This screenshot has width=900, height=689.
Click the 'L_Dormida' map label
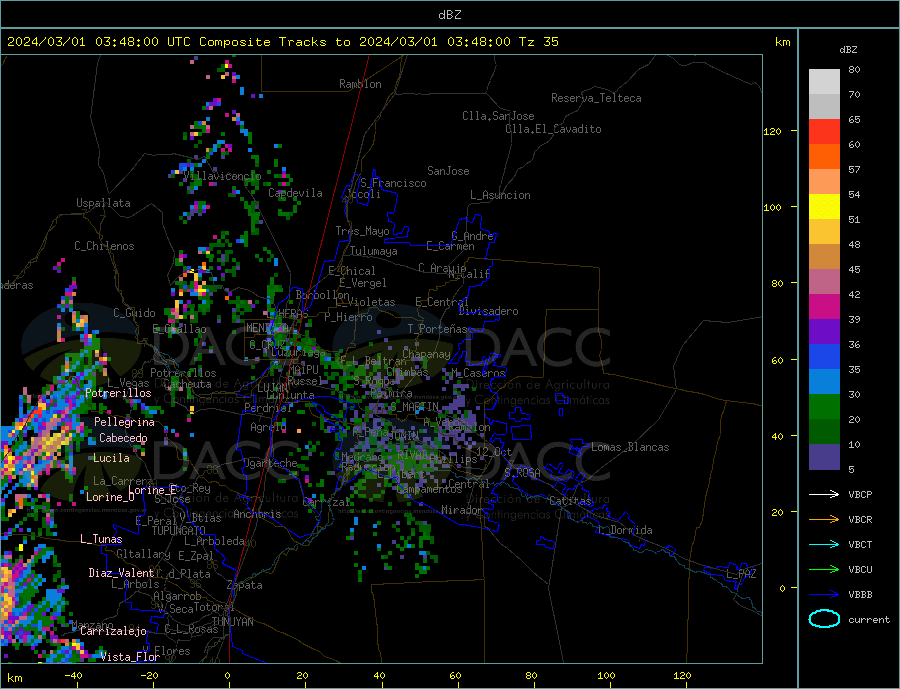click(x=626, y=530)
